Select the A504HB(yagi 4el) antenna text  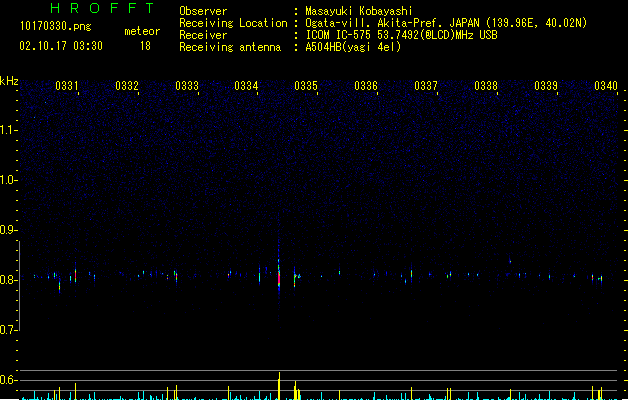(353, 47)
